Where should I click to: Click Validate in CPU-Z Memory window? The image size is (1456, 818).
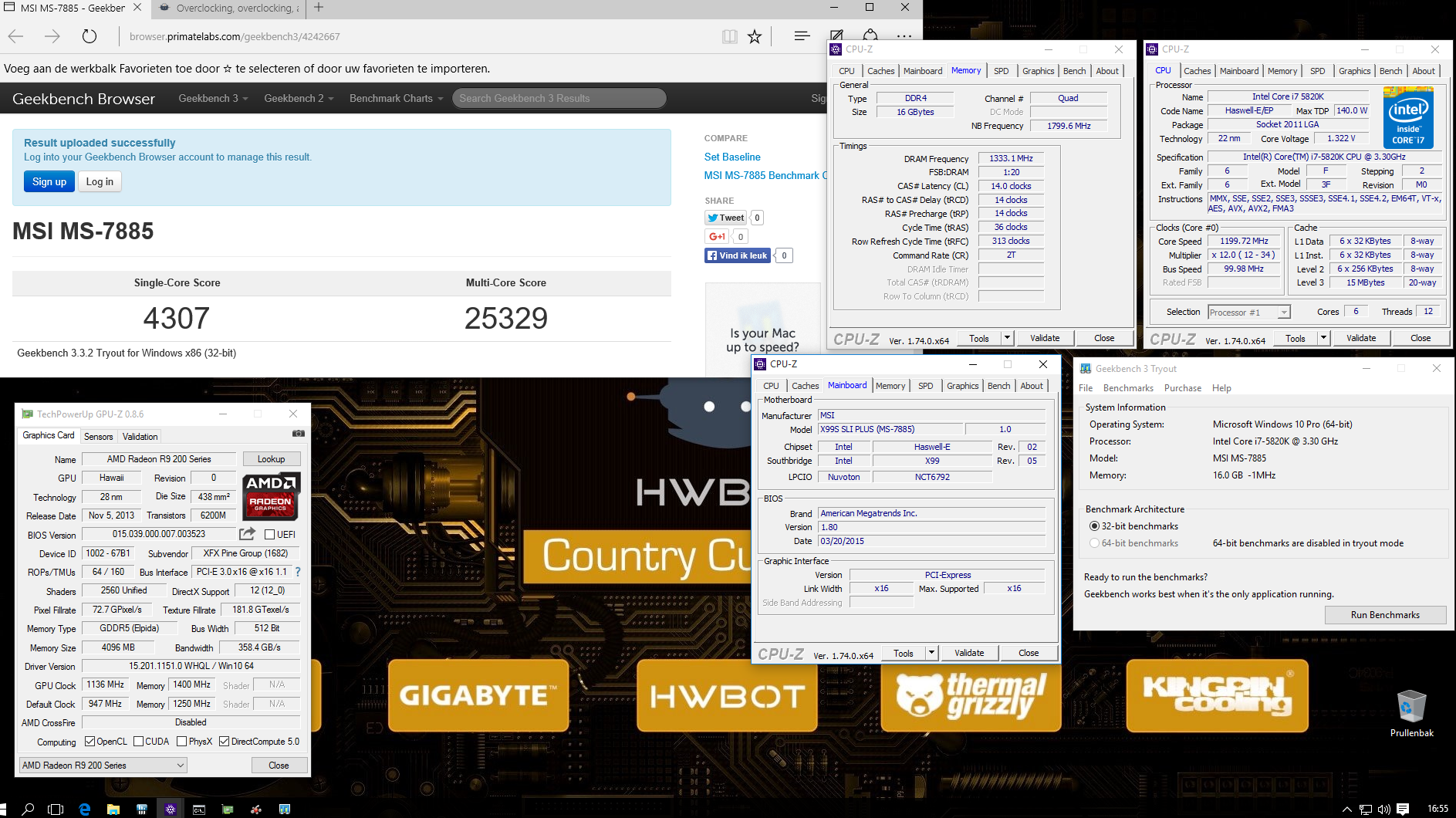pos(1045,338)
